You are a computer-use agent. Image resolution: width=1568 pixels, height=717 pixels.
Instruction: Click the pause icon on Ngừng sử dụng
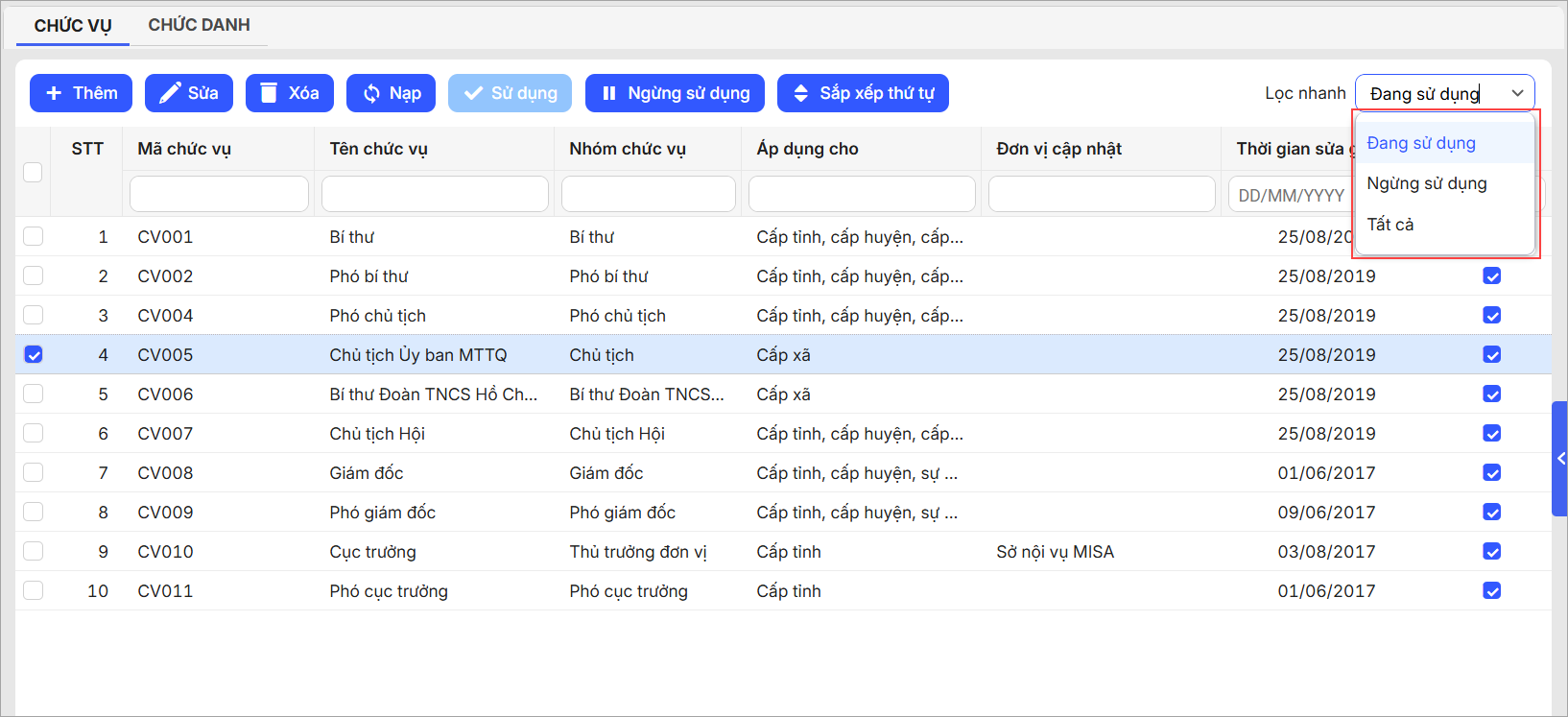(609, 93)
